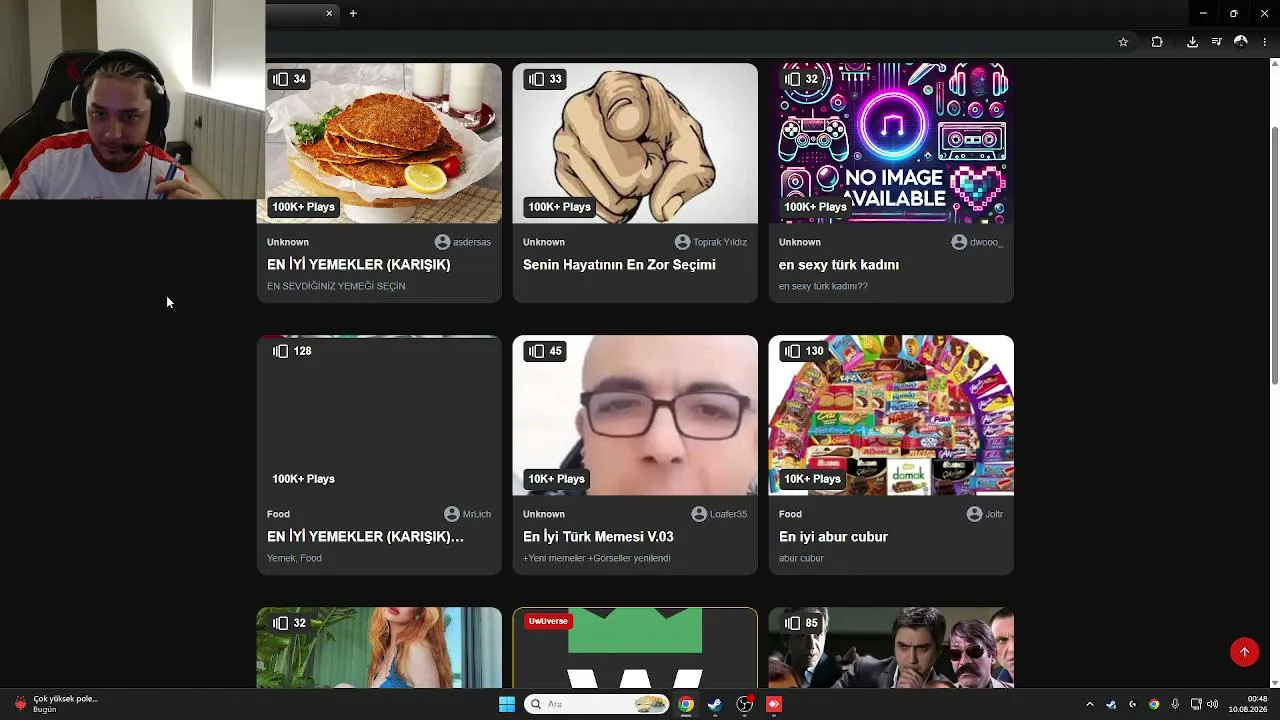Open a new browser tab
The width and height of the screenshot is (1280, 720).
click(353, 13)
